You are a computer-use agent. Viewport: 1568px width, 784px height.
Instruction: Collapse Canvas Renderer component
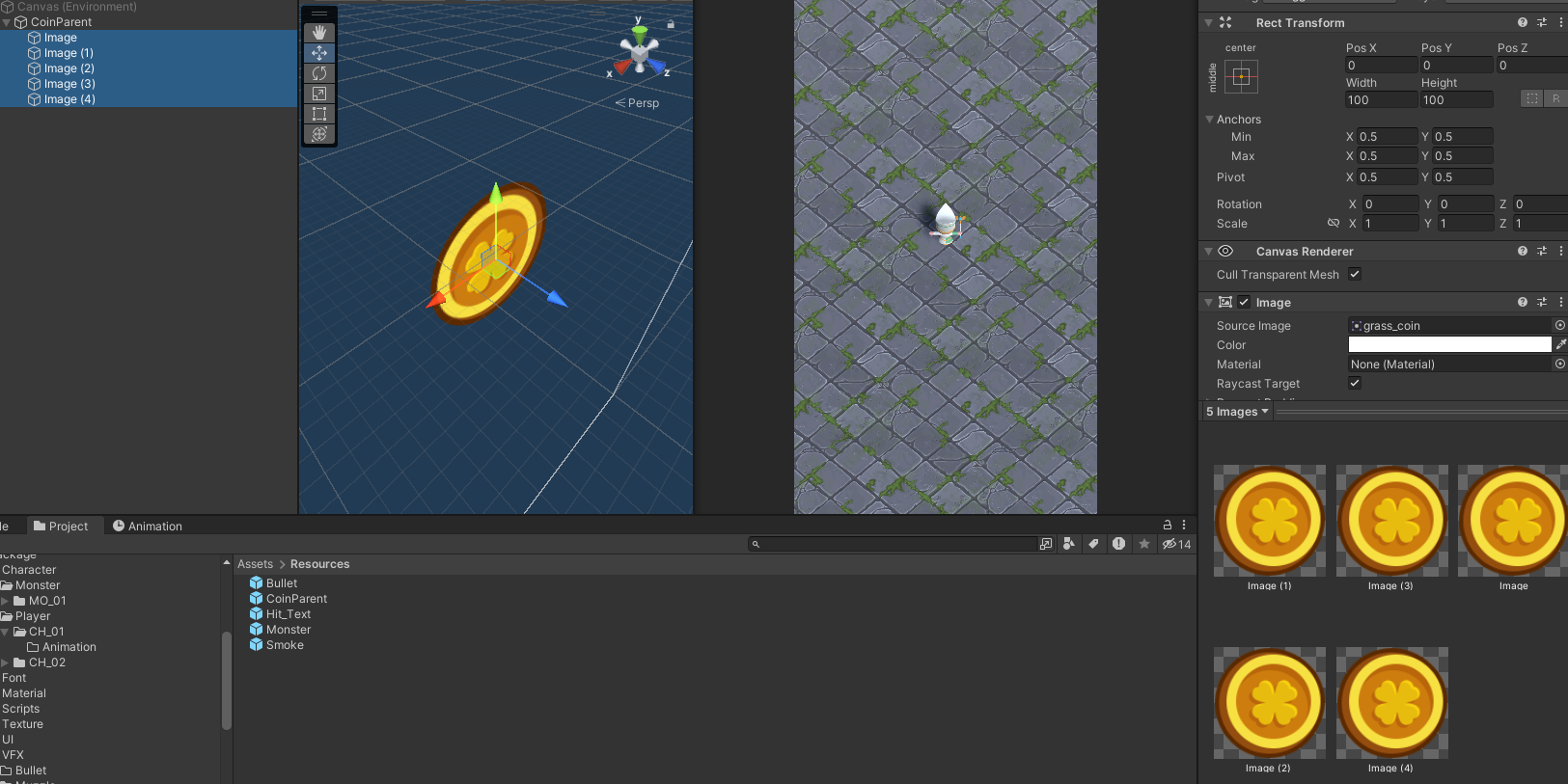1208,251
